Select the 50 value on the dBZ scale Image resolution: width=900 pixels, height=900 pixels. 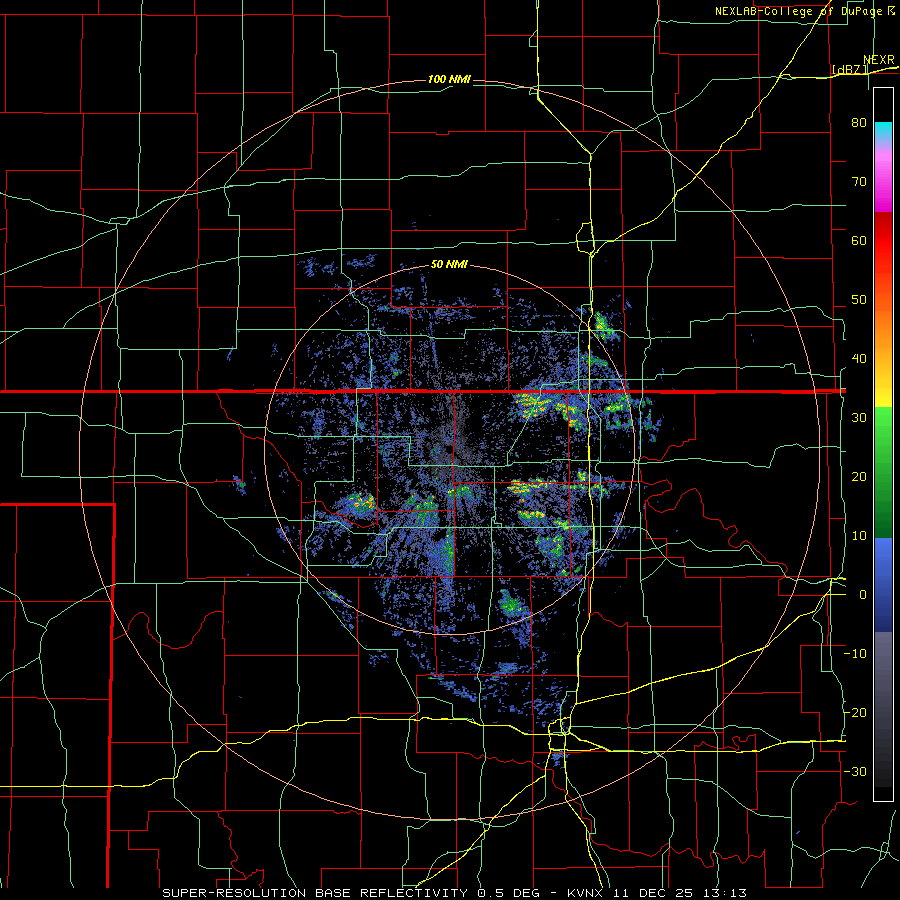[859, 300]
